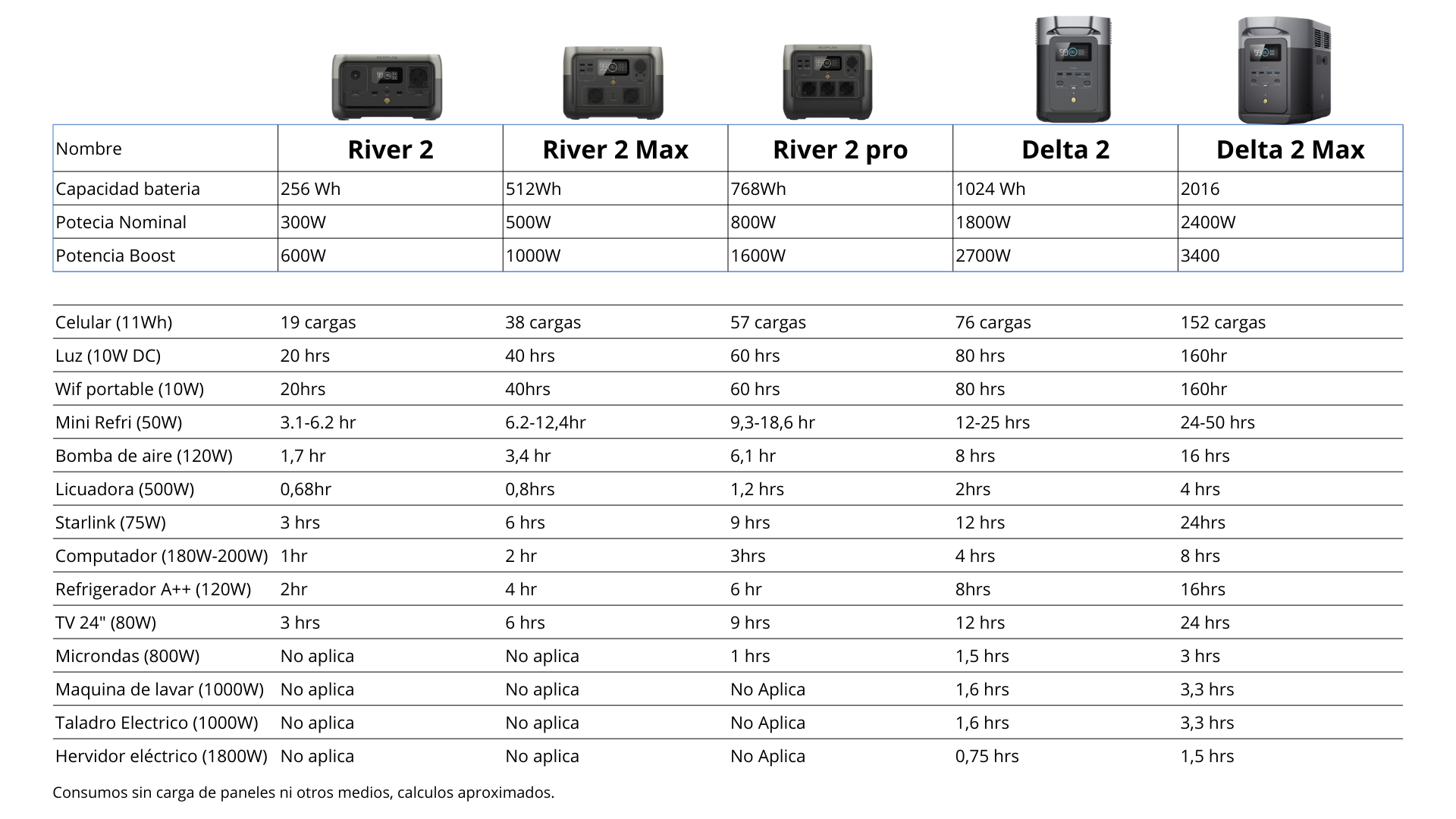Click the River 2 product image
The width and height of the screenshot is (1456, 819).
point(387,86)
